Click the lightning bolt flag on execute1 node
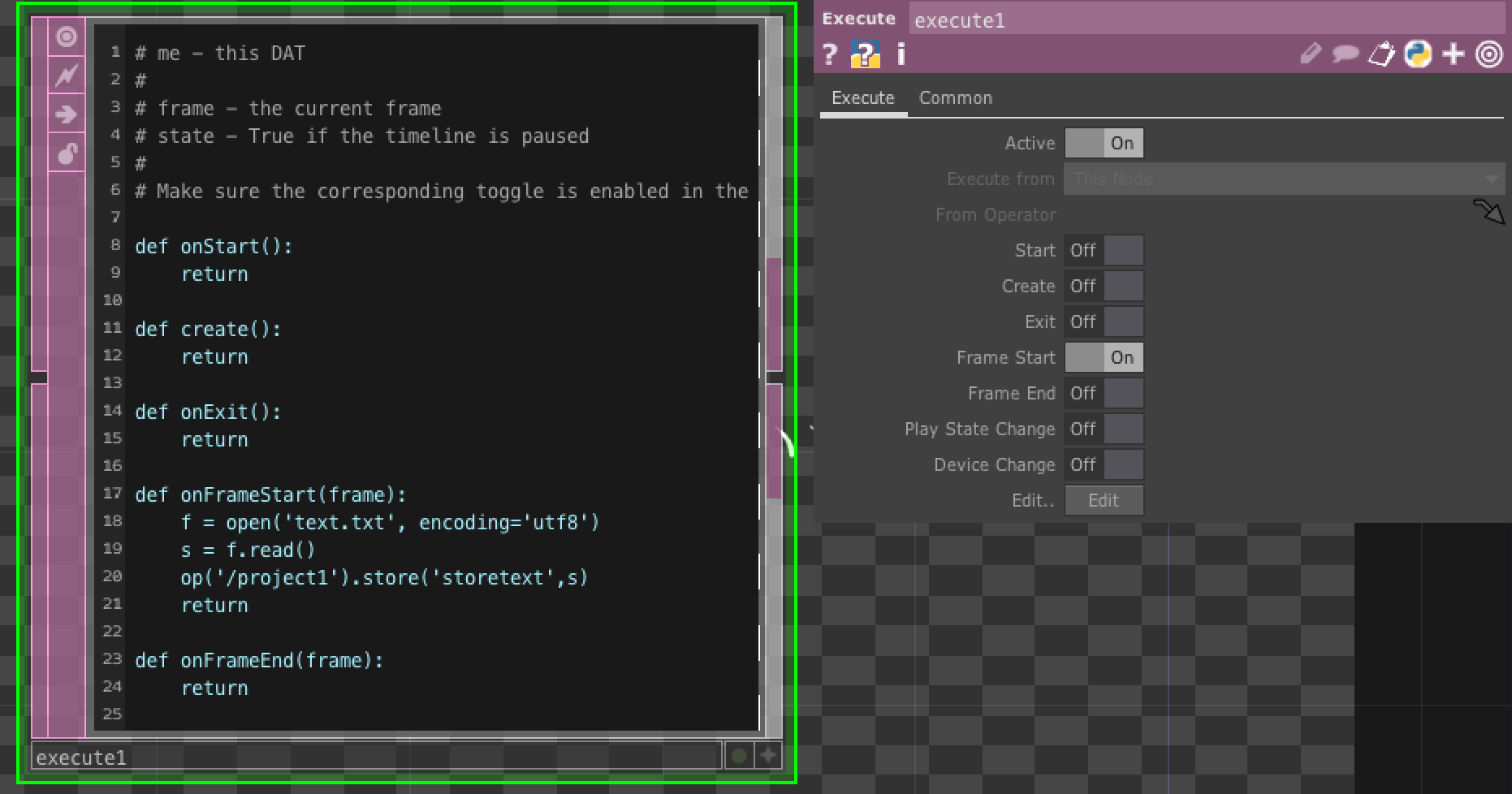The height and width of the screenshot is (794, 1512). pyautogui.click(x=67, y=76)
